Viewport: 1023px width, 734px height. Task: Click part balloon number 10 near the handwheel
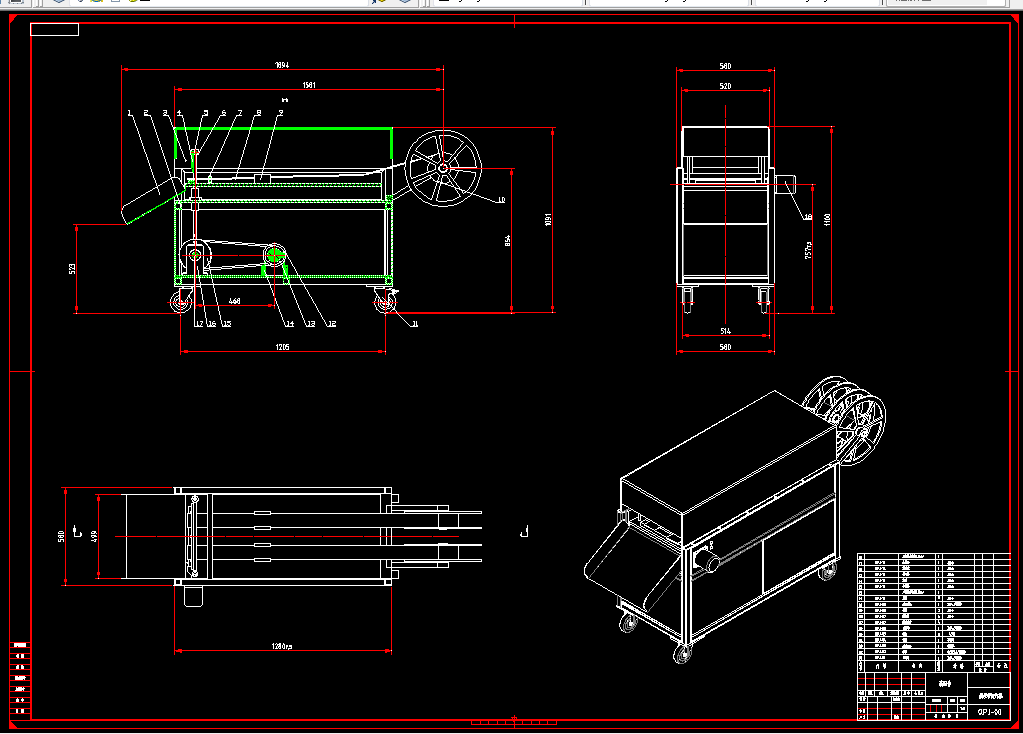501,200
